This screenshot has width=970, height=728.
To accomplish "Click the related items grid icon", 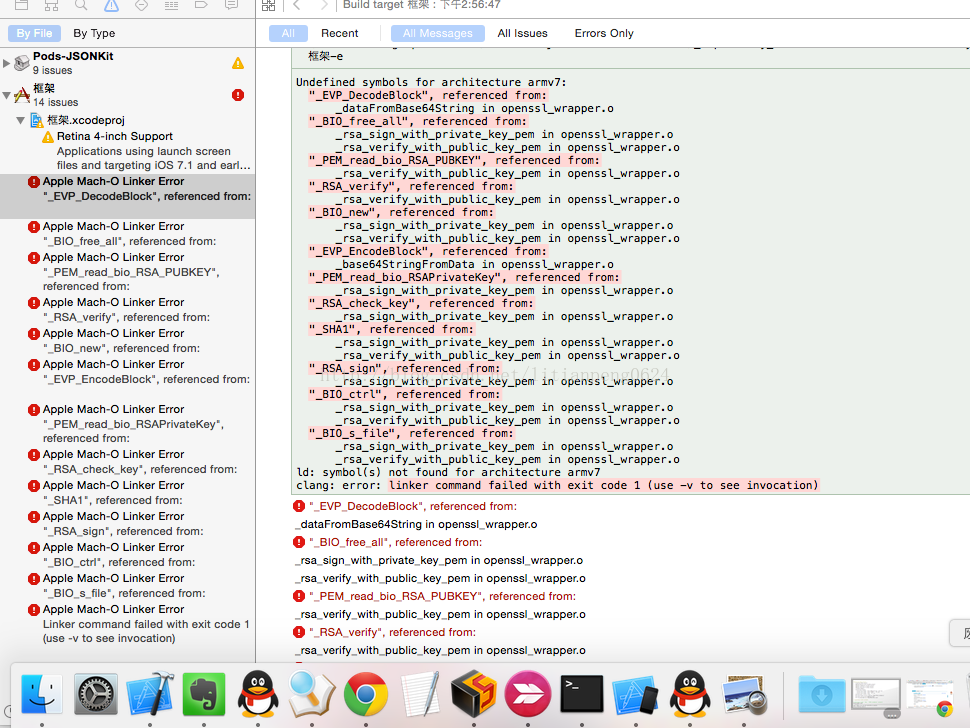I will pos(268,6).
